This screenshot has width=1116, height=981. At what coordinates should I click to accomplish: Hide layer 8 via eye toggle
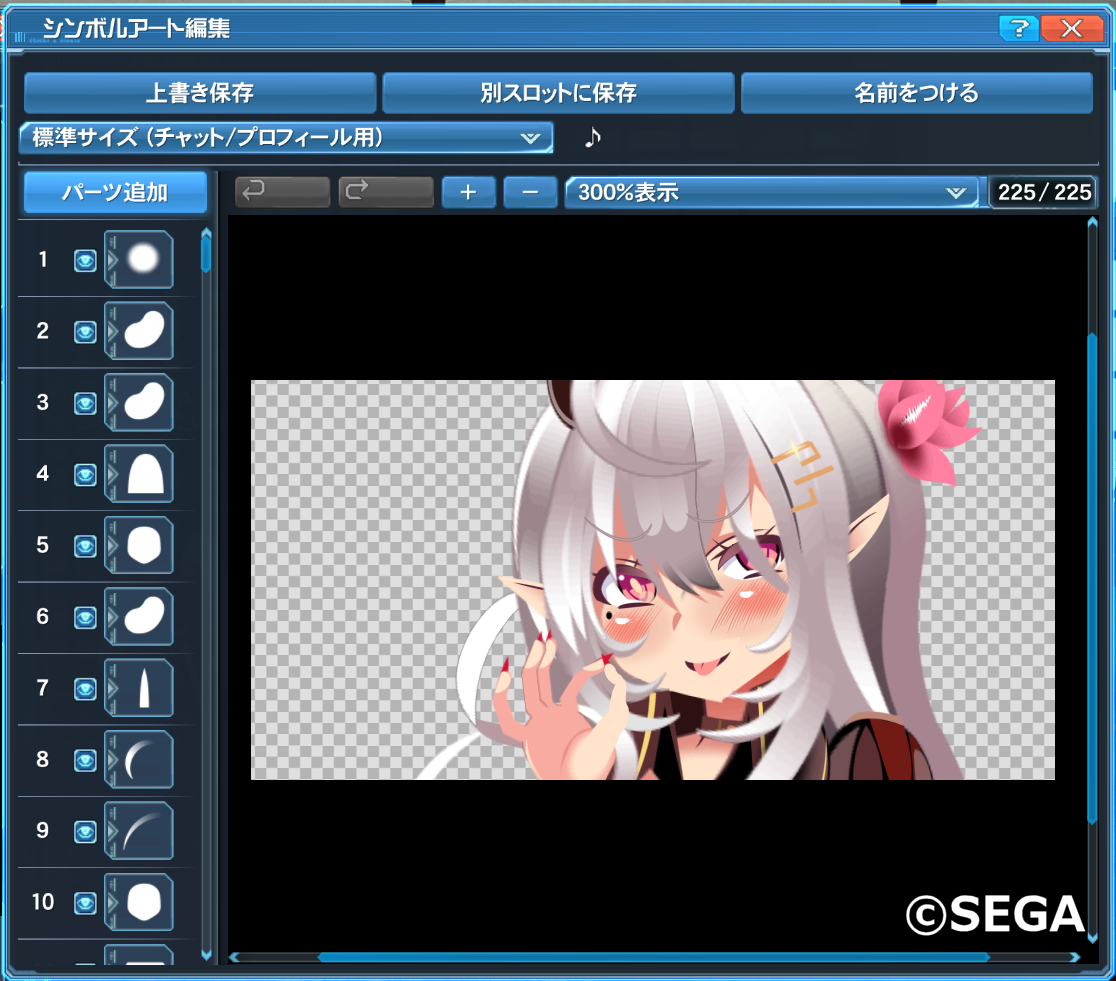pos(85,760)
